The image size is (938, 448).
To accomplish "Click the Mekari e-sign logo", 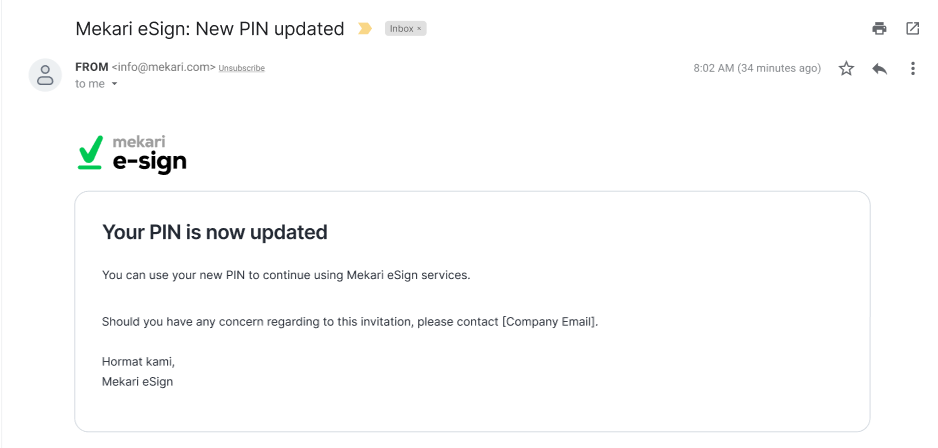I will click(132, 153).
